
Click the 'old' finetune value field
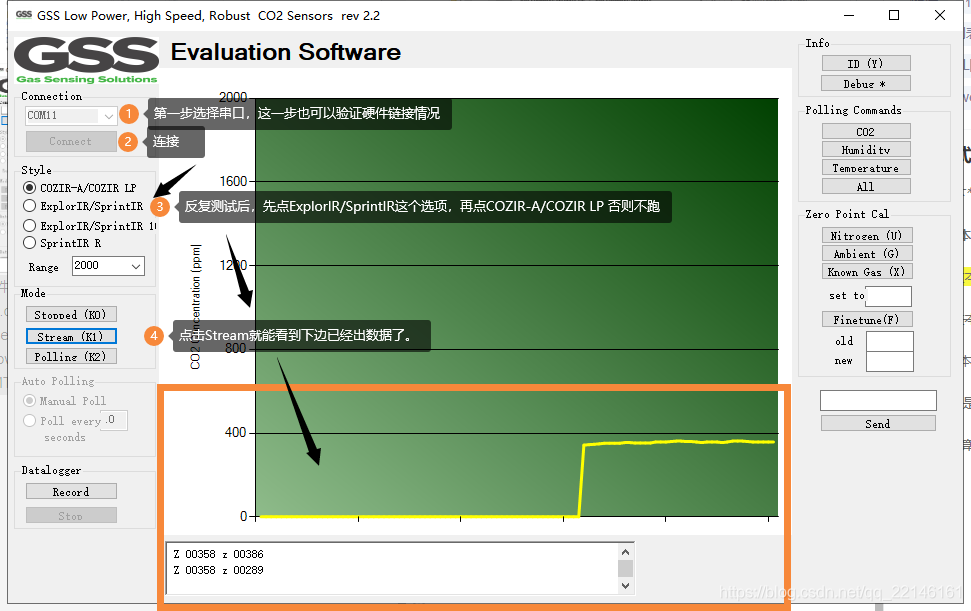889,341
